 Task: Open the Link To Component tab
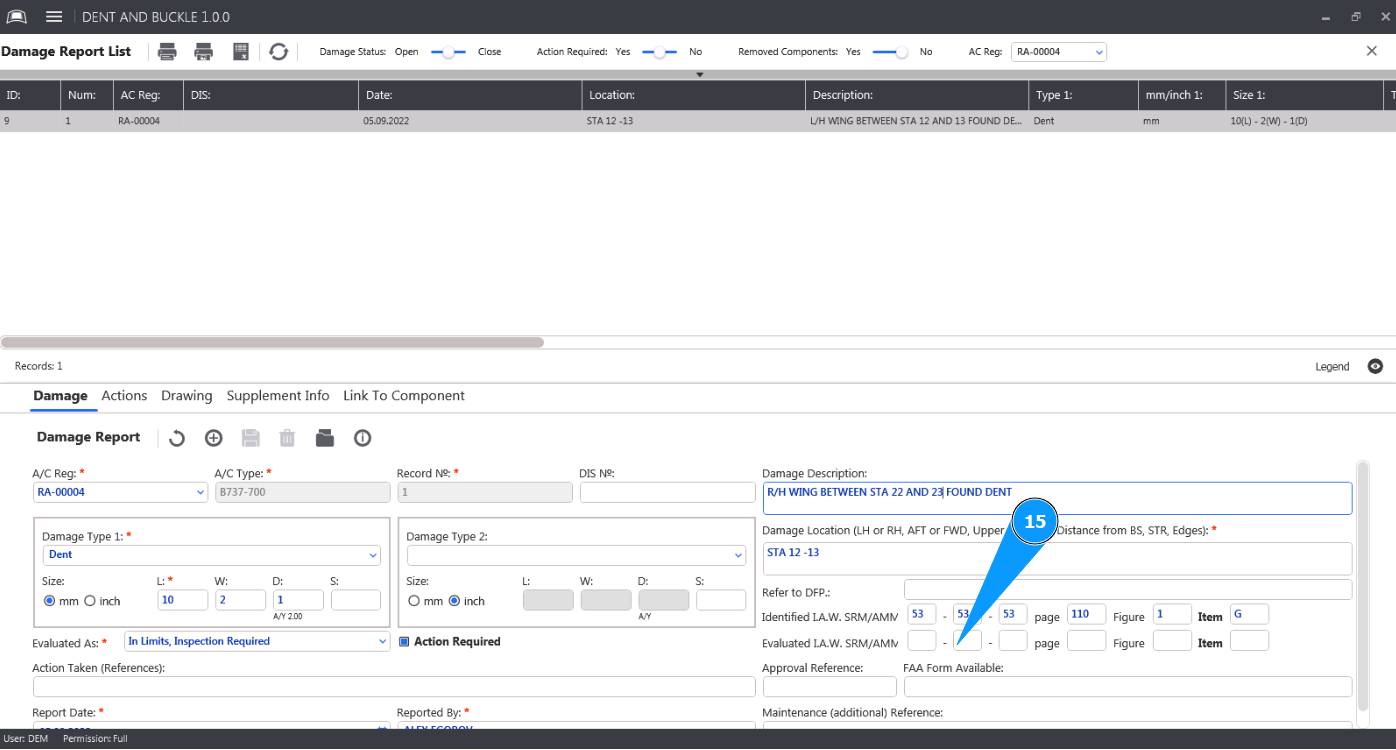(x=403, y=396)
